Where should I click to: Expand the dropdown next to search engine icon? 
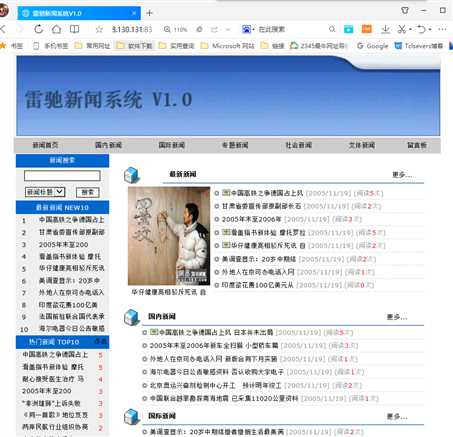(254, 30)
